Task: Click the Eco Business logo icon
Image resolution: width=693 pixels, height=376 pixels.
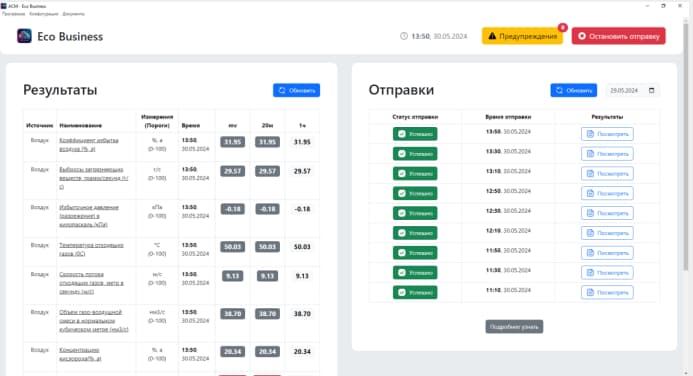Action: (24, 36)
